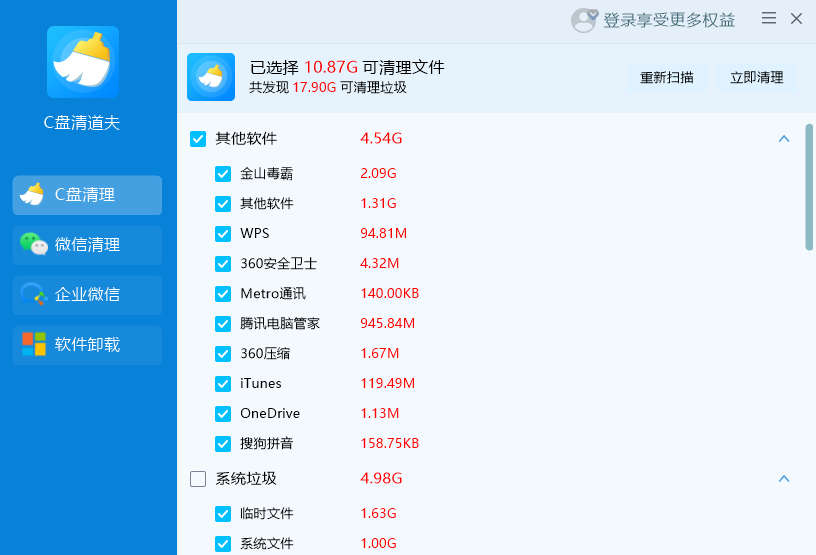Click the 1.63G size value
Viewport: 816px width, 555px height.
click(378, 513)
